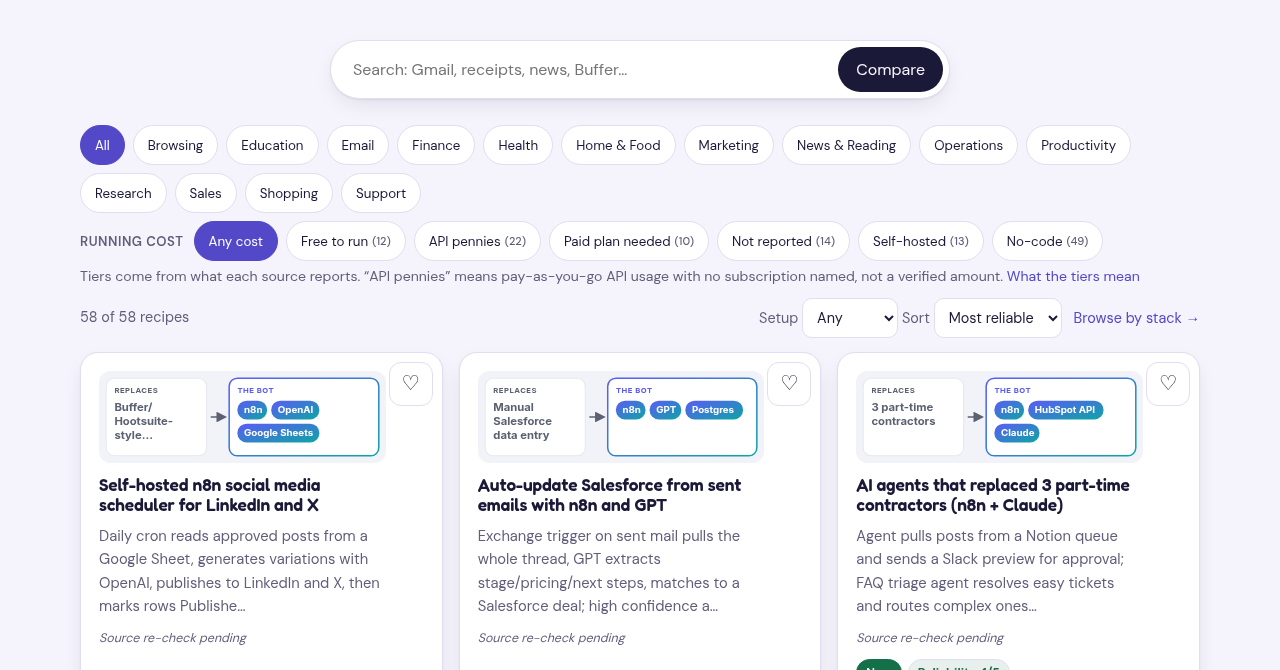Click the Claude stack tag
Image resolution: width=1280 pixels, height=670 pixels.
pyautogui.click(x=1017, y=433)
